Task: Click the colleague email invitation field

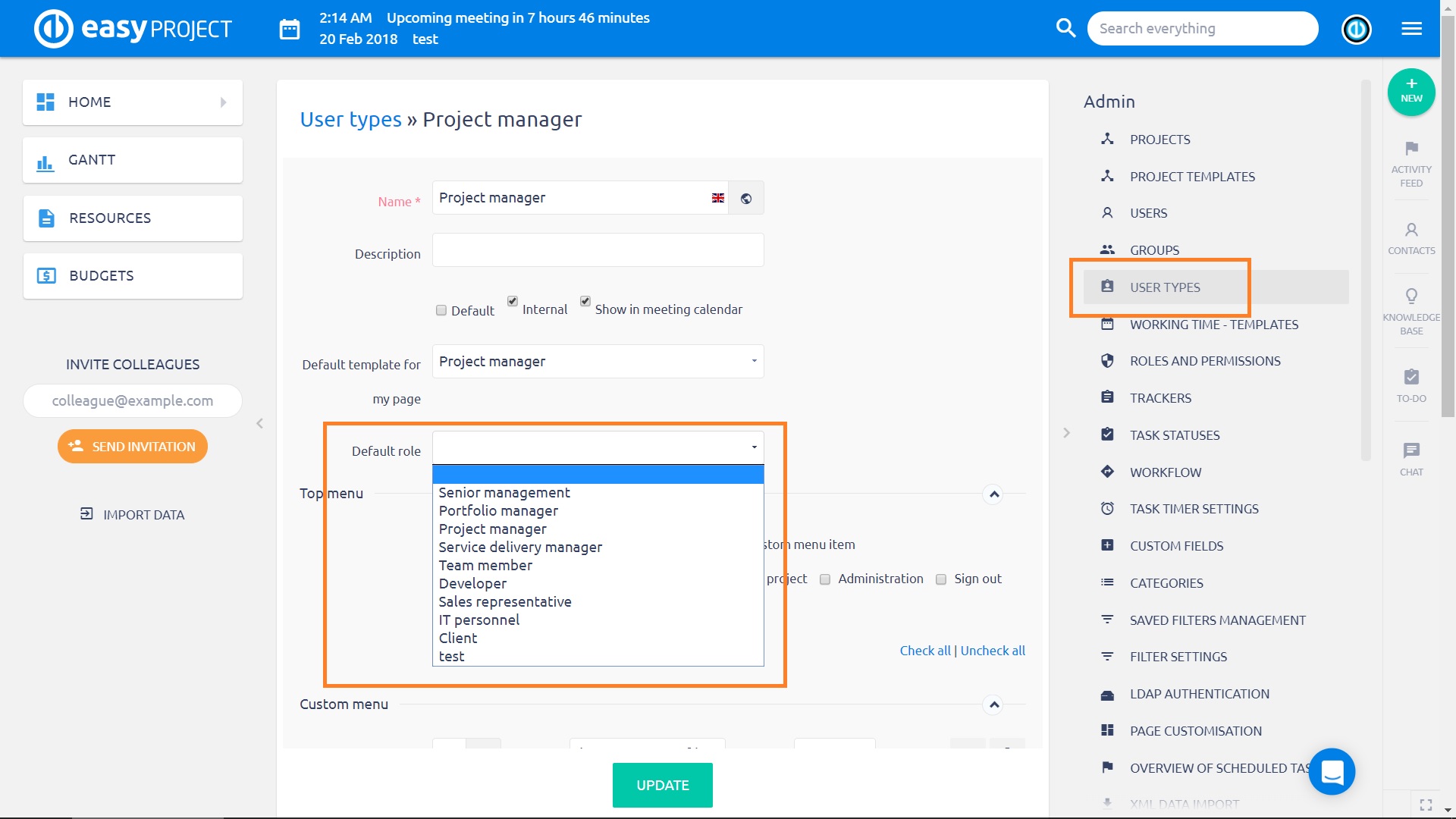Action: click(x=132, y=400)
